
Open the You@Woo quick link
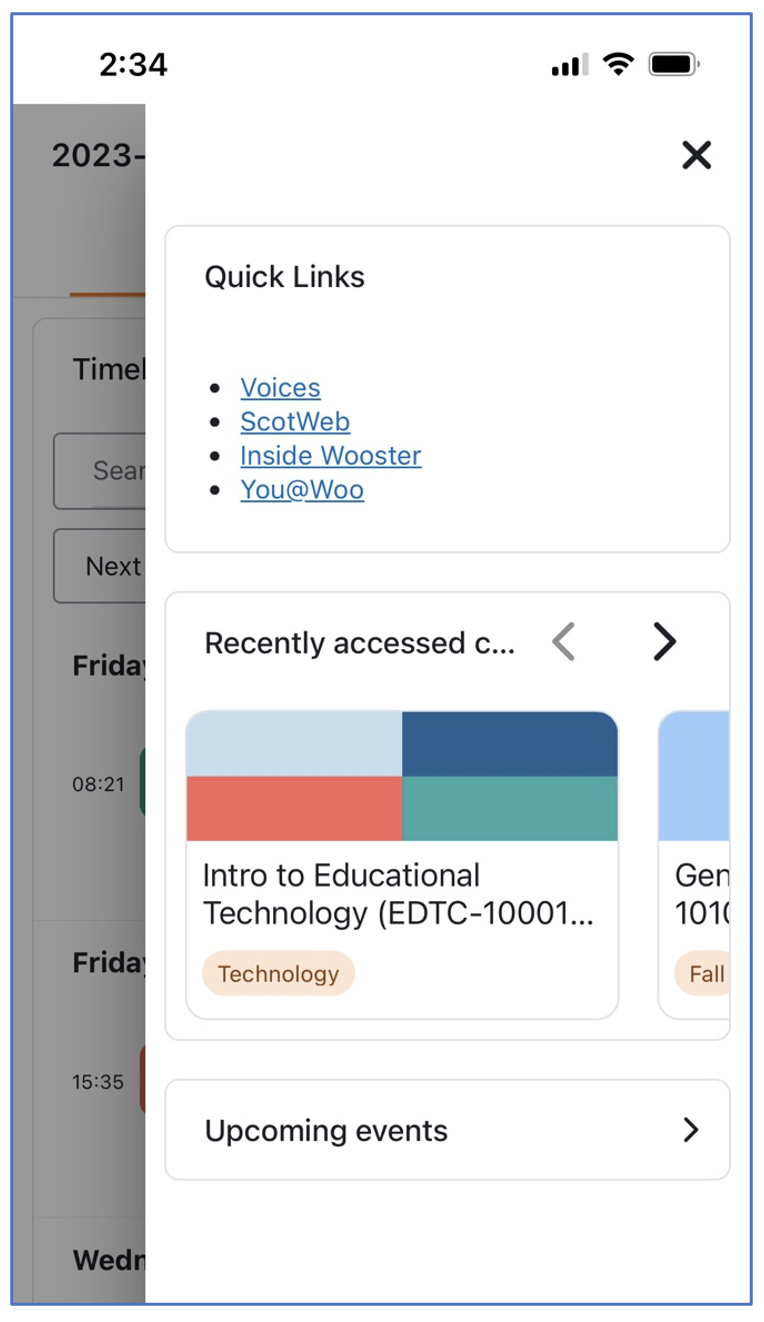coord(302,490)
